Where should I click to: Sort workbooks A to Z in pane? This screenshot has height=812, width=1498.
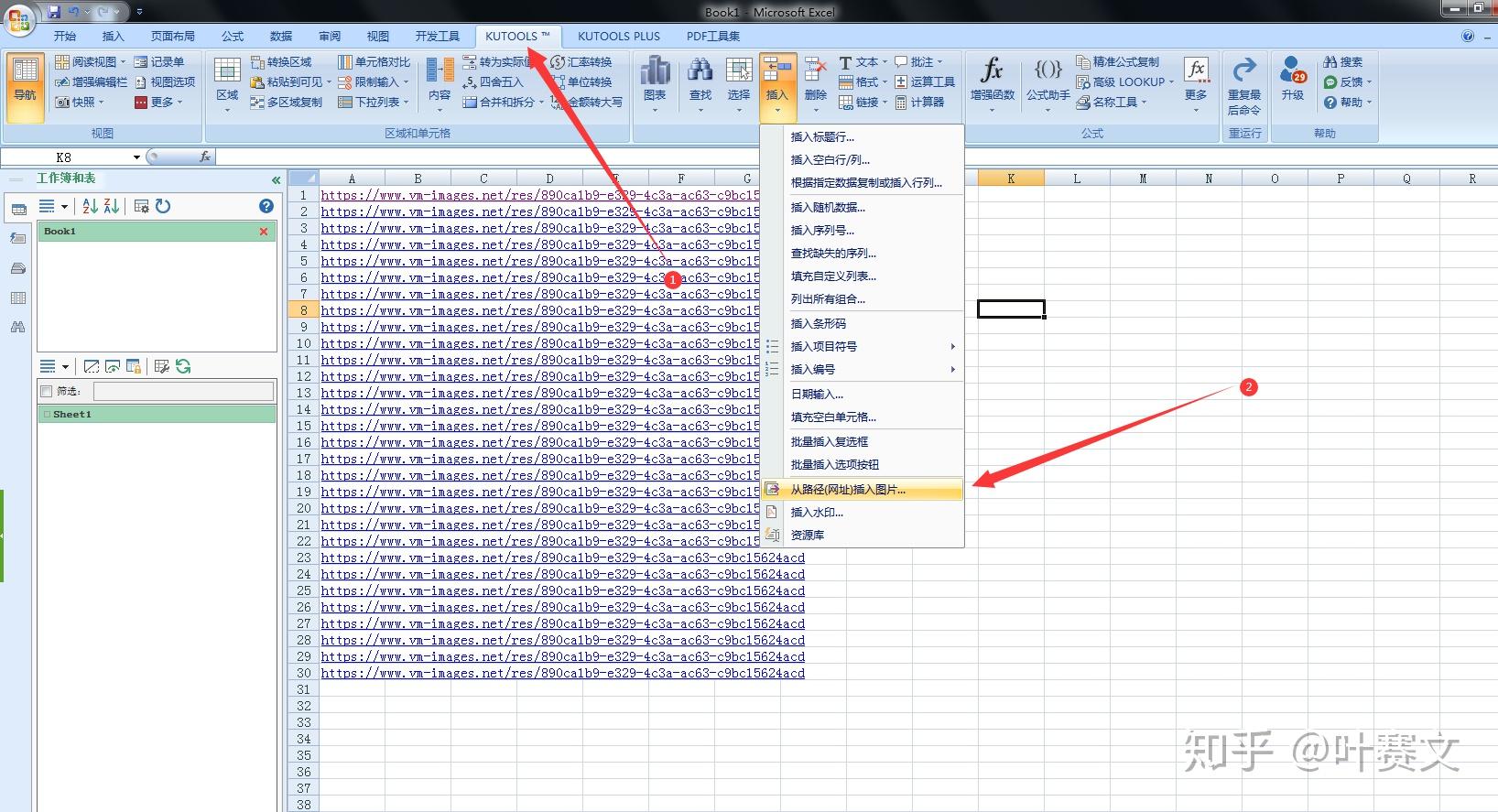coord(90,206)
